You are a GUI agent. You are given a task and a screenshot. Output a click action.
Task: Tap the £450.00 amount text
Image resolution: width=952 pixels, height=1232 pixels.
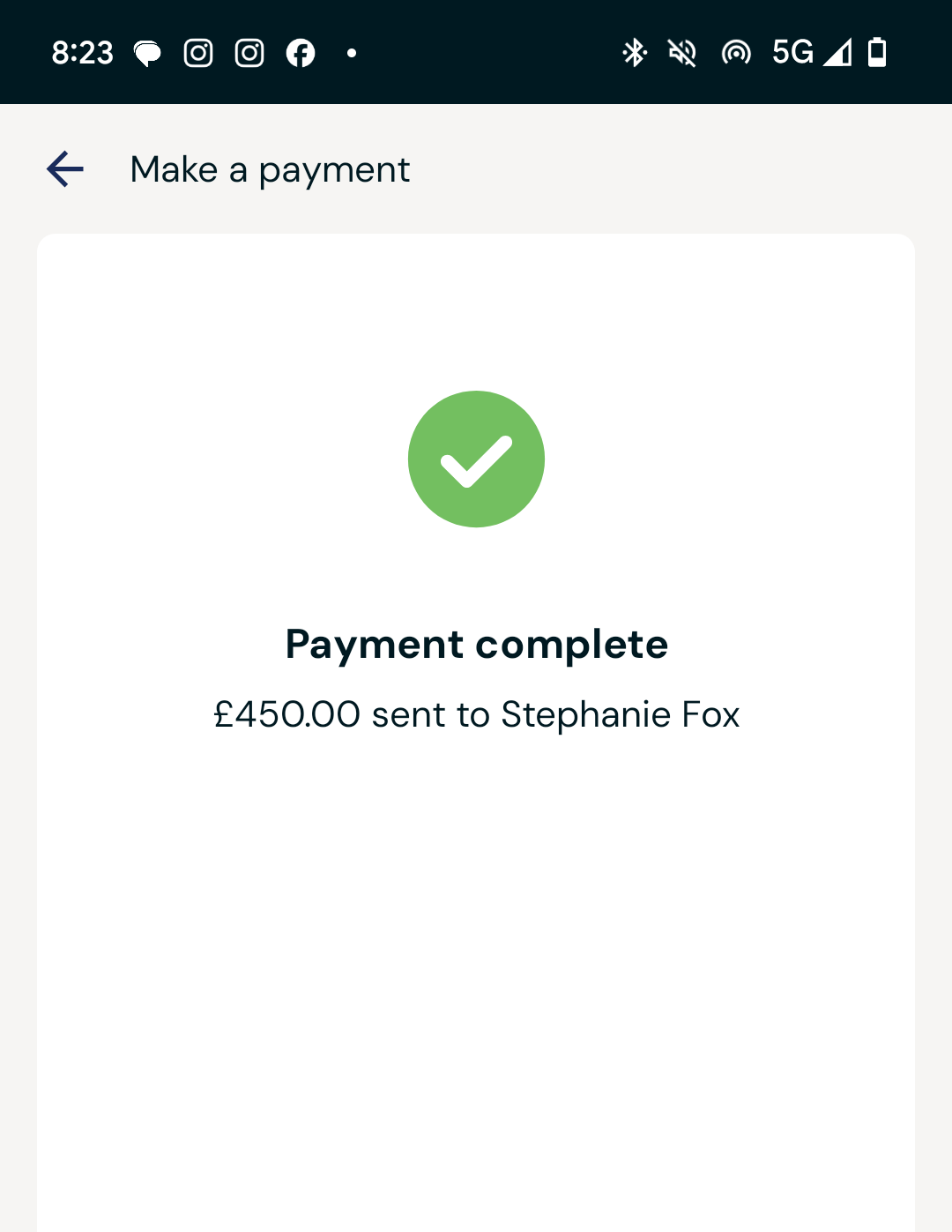pos(287,714)
